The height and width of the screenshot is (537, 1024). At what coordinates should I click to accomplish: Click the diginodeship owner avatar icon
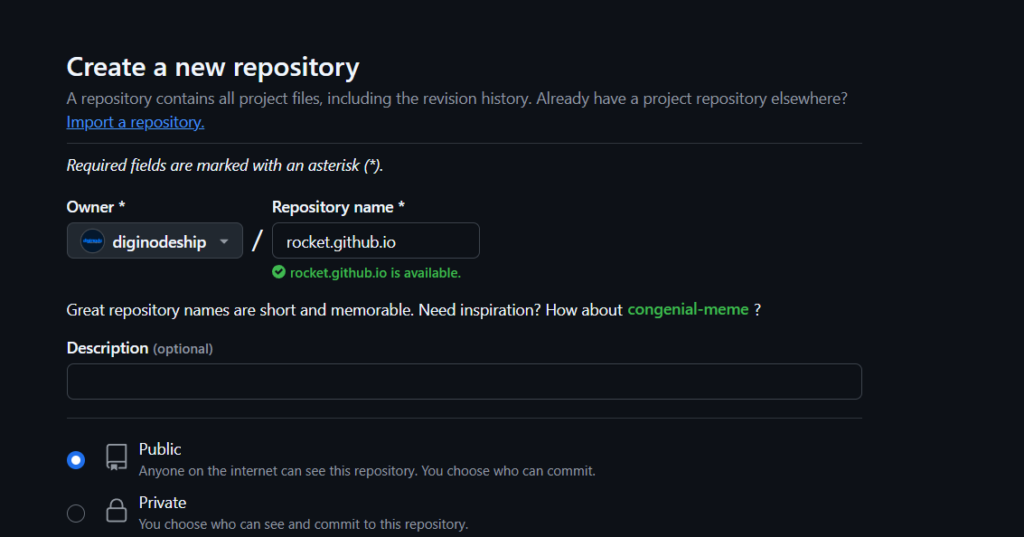click(92, 241)
